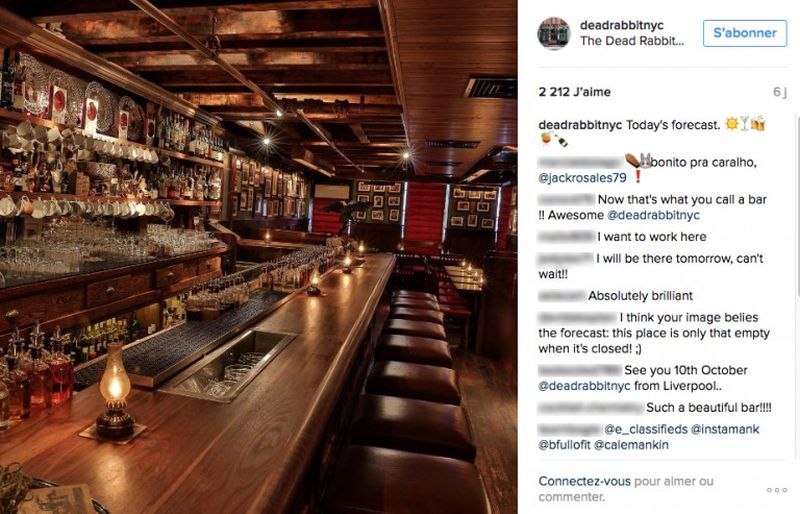Click the S'abonner follow button
Screen dimensions: 800x514
coord(745,33)
